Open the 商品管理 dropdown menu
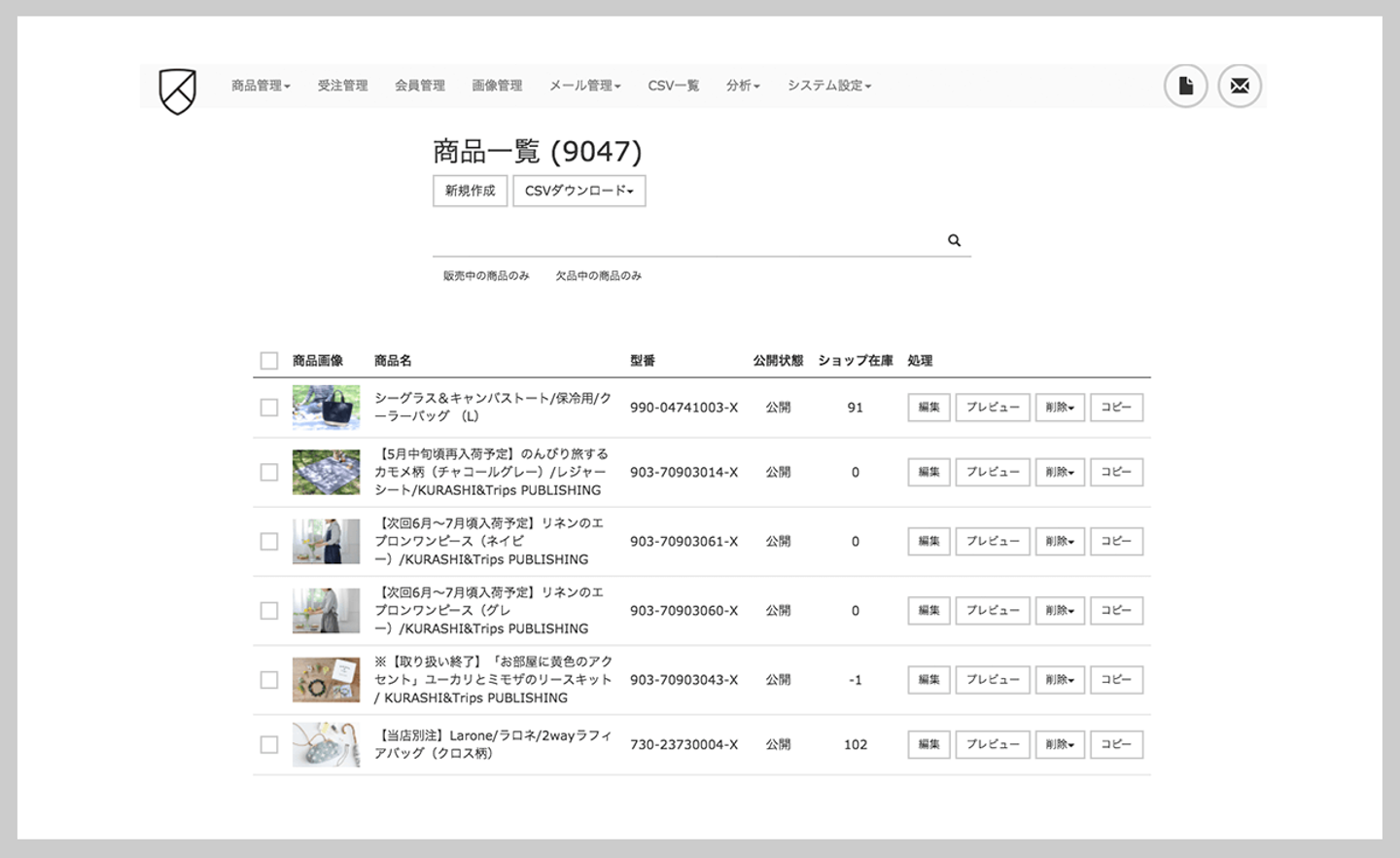The height and width of the screenshot is (858, 1400). tap(261, 86)
